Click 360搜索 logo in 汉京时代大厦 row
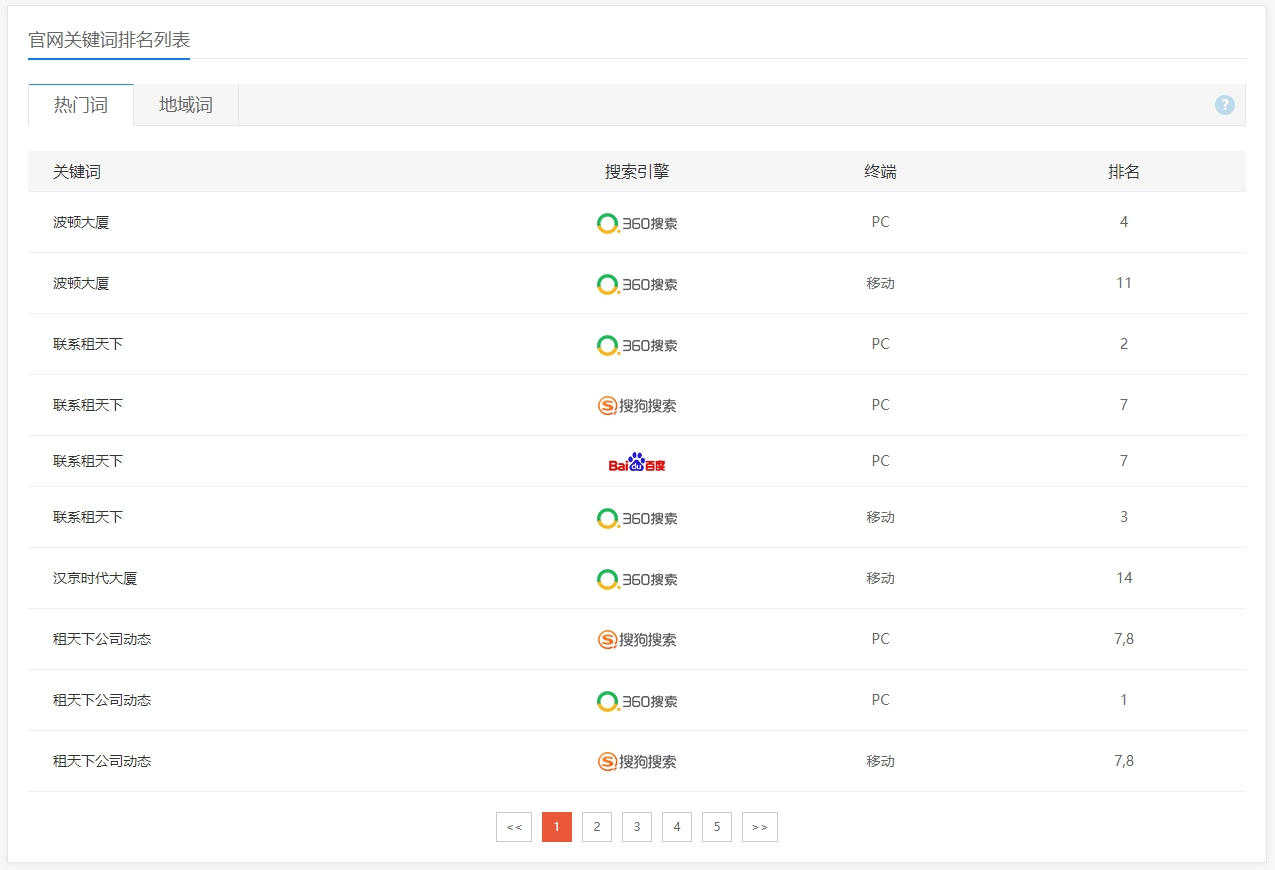This screenshot has height=870, width=1275. tap(637, 579)
